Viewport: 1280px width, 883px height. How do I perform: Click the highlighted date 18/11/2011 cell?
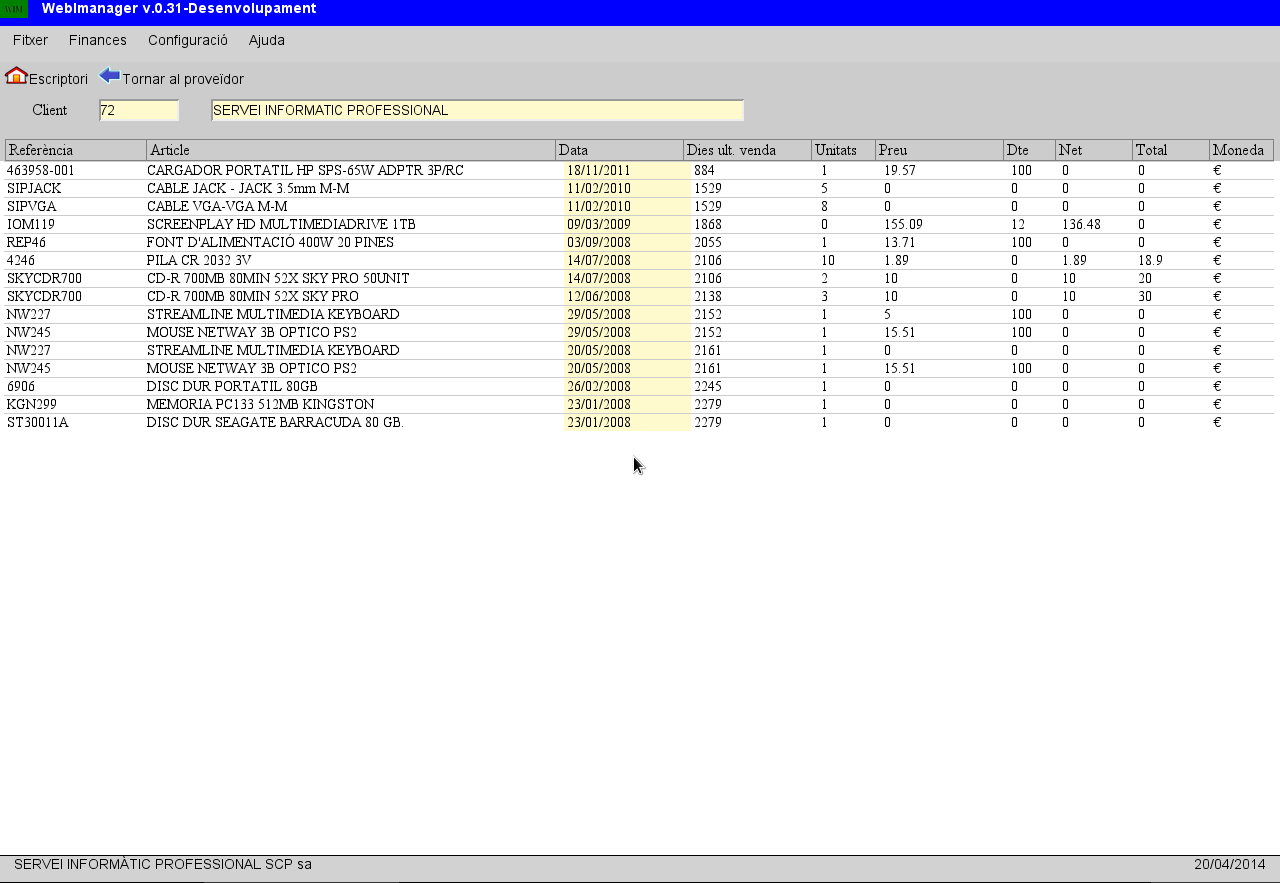(598, 170)
